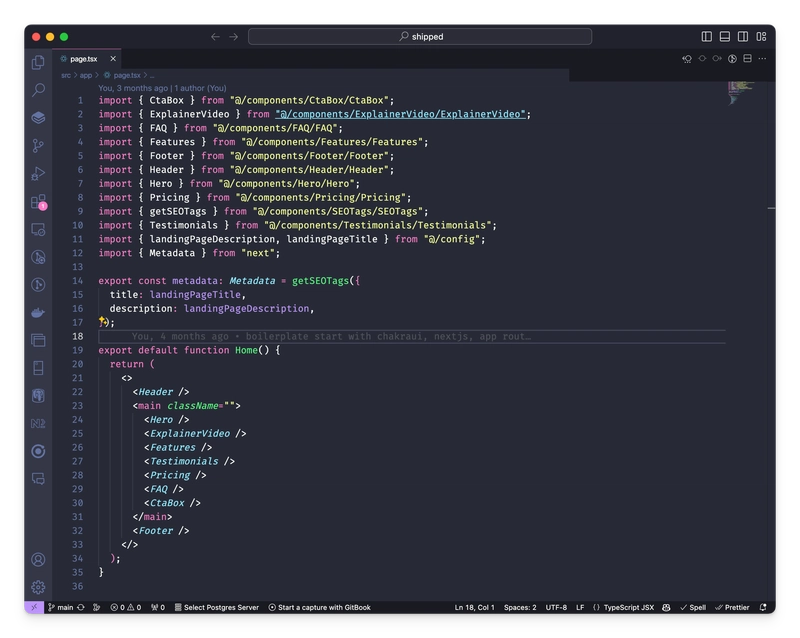Toggle Spell checking in status bar

coord(693,607)
